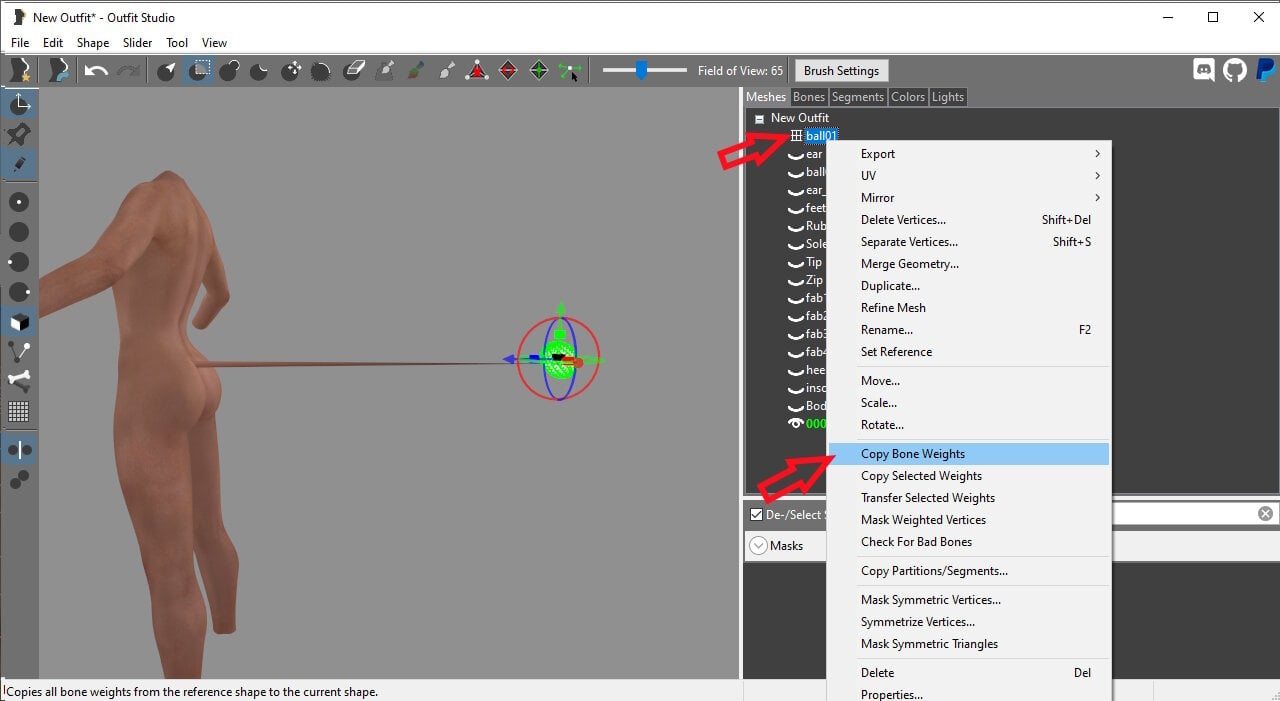Select the Collapse Vertex tool
1280x701 pixels.
(x=478, y=71)
